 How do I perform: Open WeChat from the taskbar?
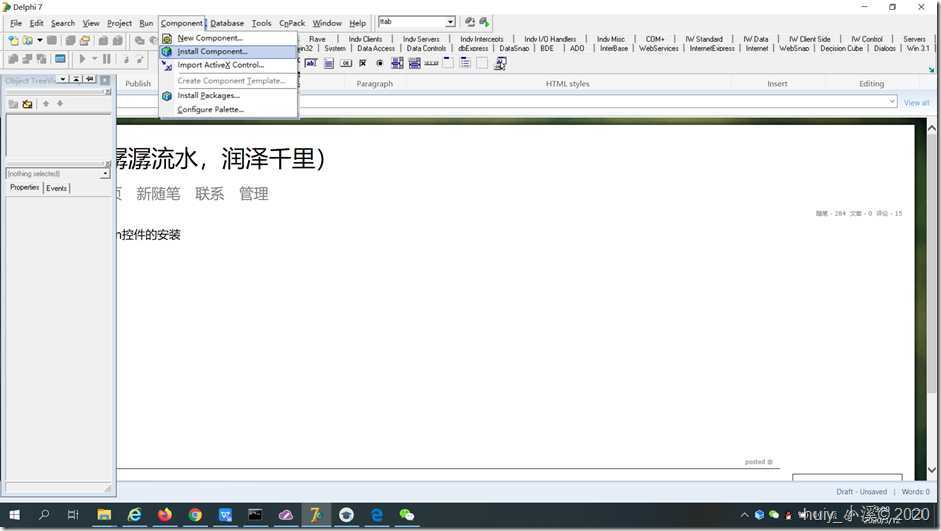click(x=406, y=515)
